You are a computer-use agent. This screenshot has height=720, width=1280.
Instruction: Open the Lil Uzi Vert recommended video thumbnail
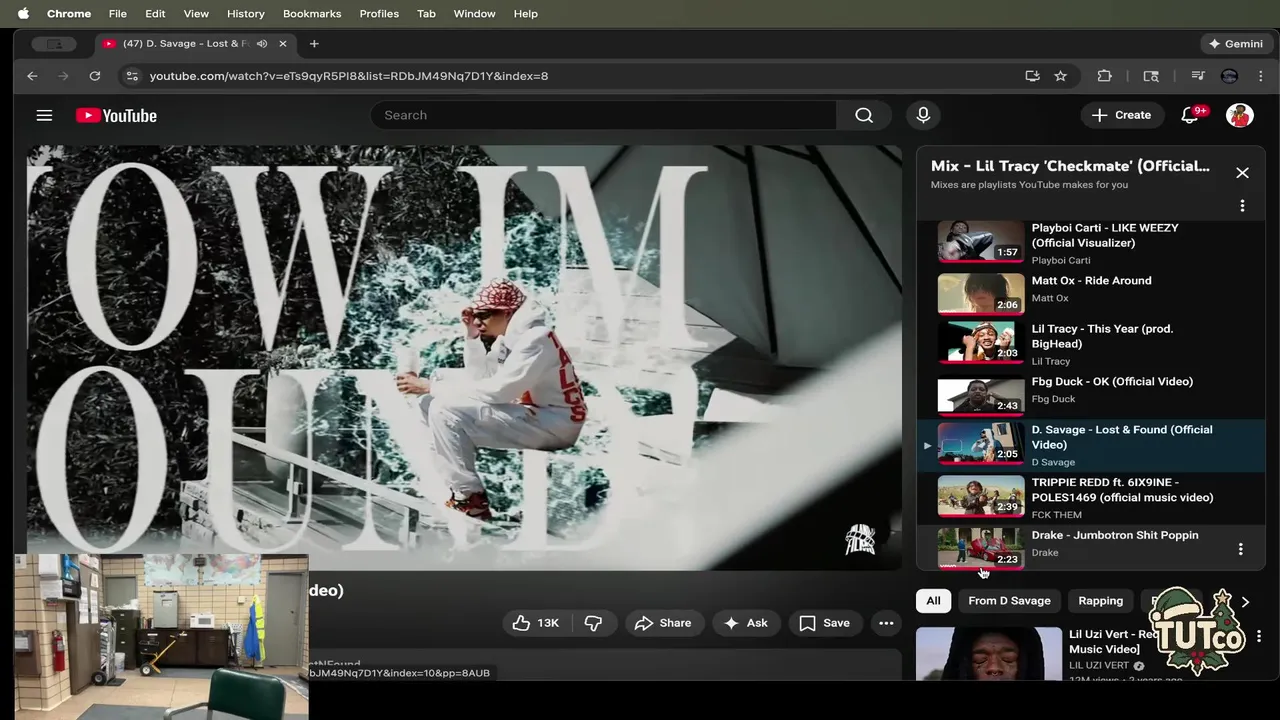[989, 653]
